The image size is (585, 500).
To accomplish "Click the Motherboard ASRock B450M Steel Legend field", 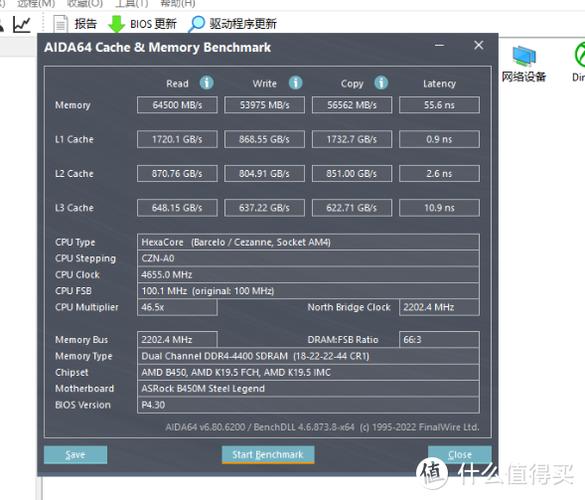I will point(308,388).
